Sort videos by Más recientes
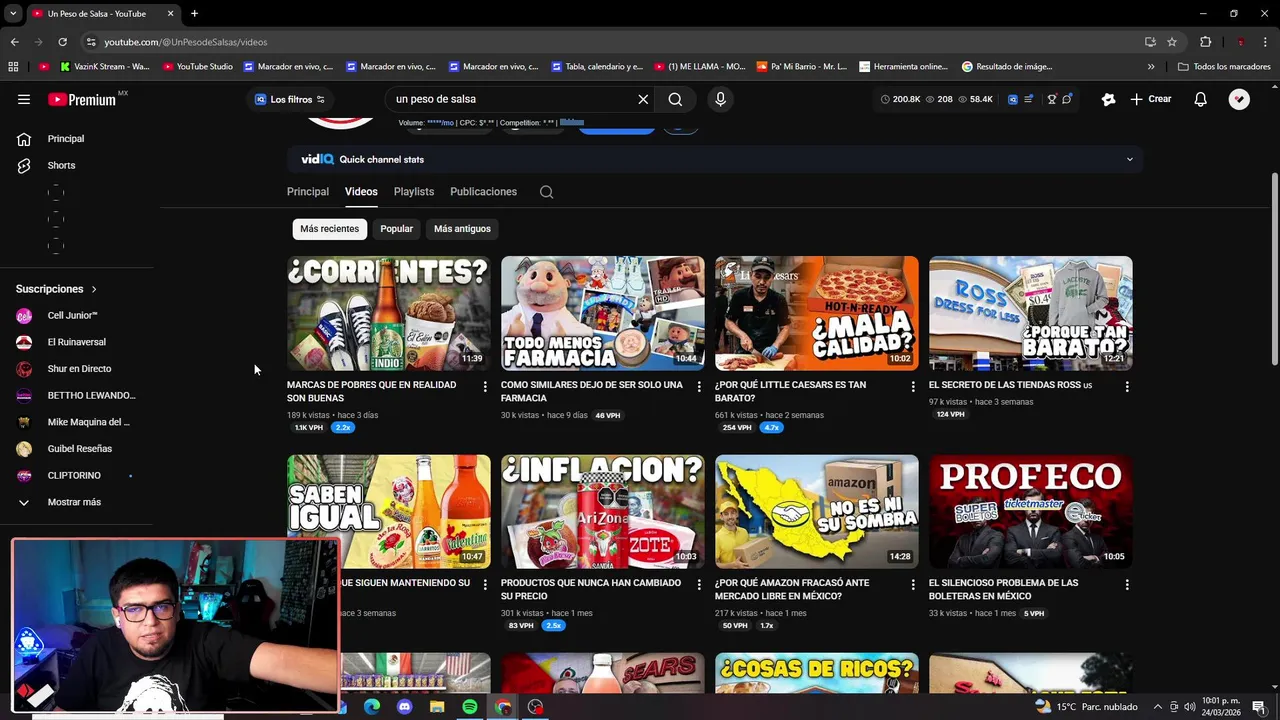1280x720 pixels. 329,229
